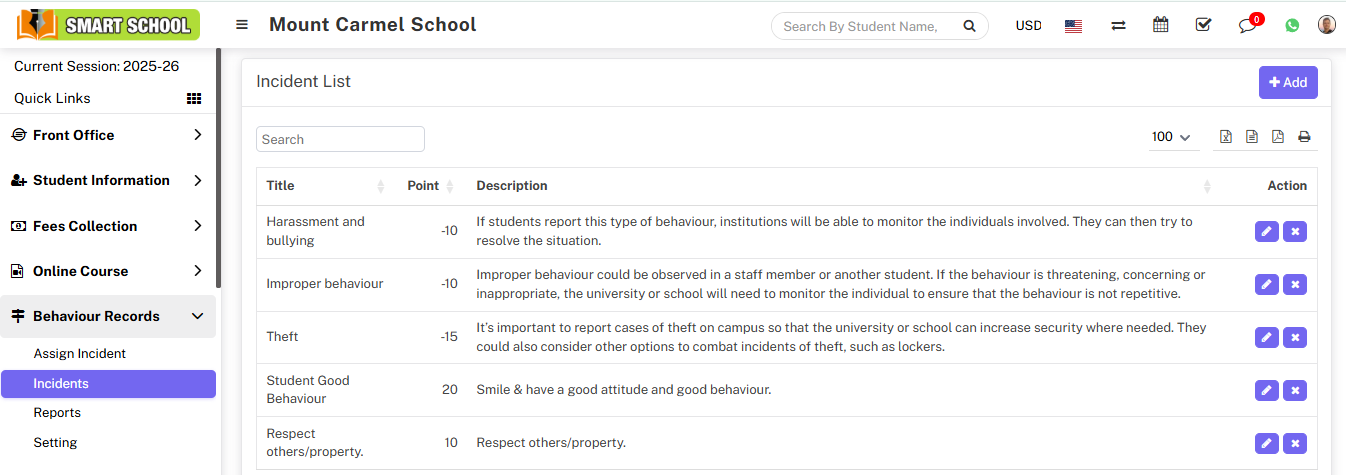This screenshot has width=1346, height=475.
Task: Export the incident list as CSV
Action: [1252, 137]
